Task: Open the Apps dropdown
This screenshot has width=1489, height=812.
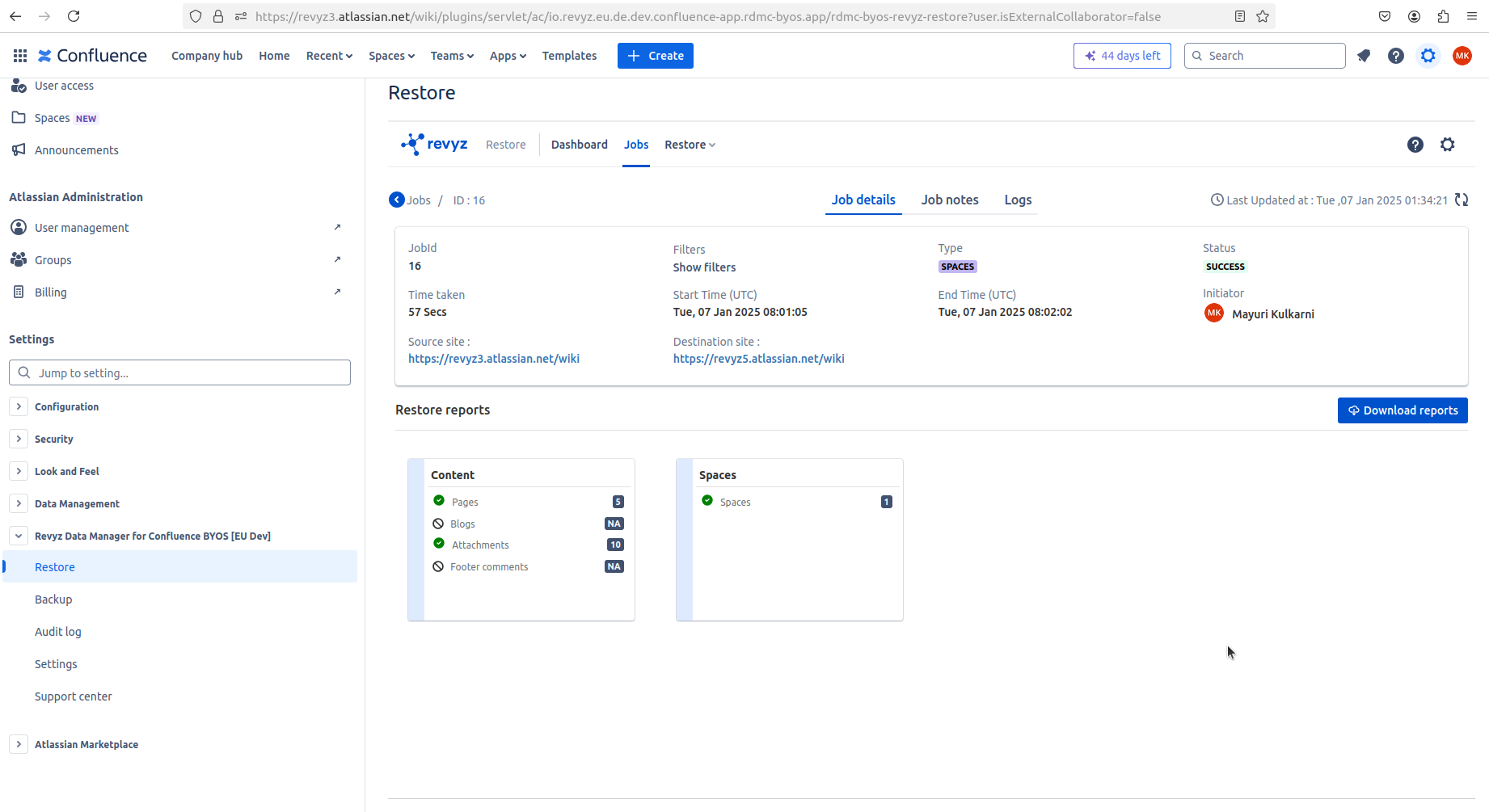Action: [x=508, y=56]
